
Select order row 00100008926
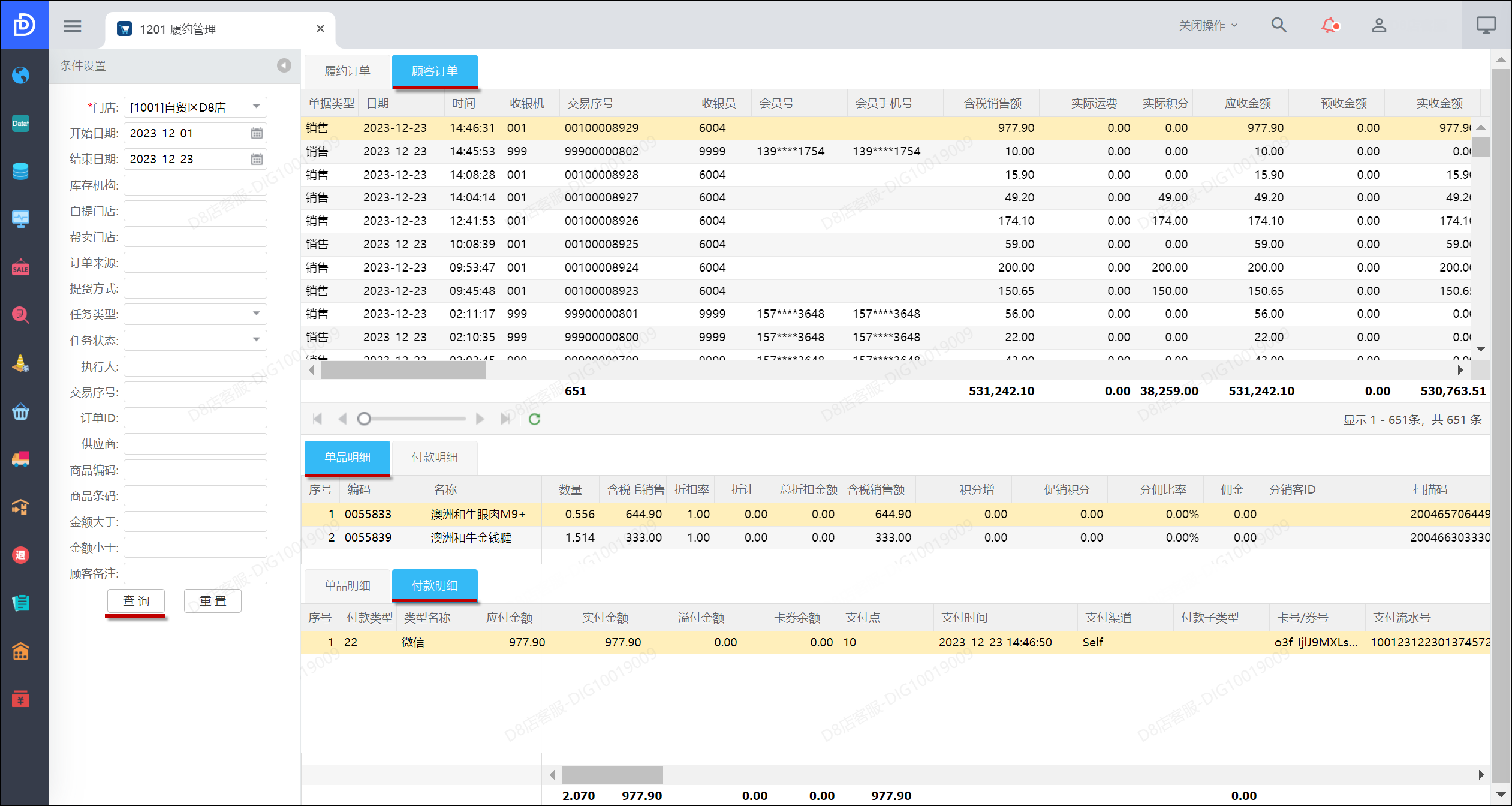coord(886,221)
